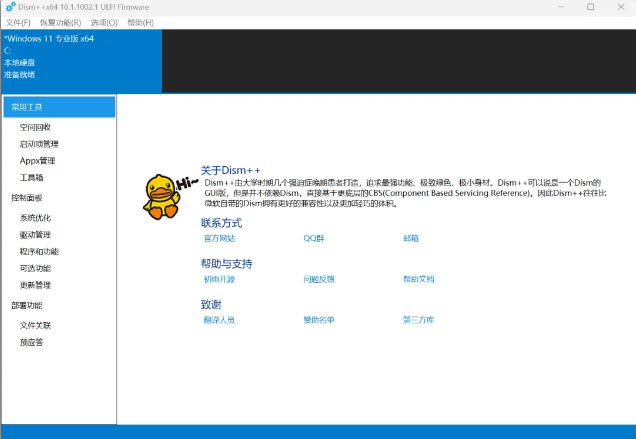
Task: Open the 问题反馈 link
Action: coord(319,279)
